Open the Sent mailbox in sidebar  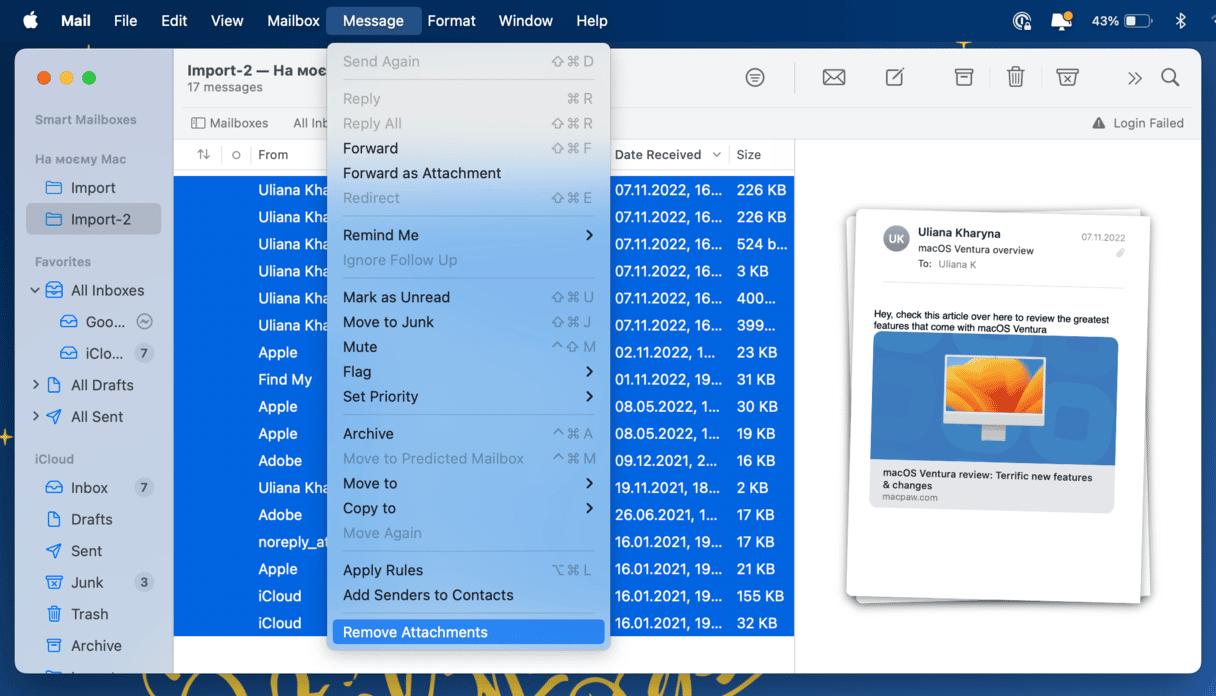click(x=93, y=551)
